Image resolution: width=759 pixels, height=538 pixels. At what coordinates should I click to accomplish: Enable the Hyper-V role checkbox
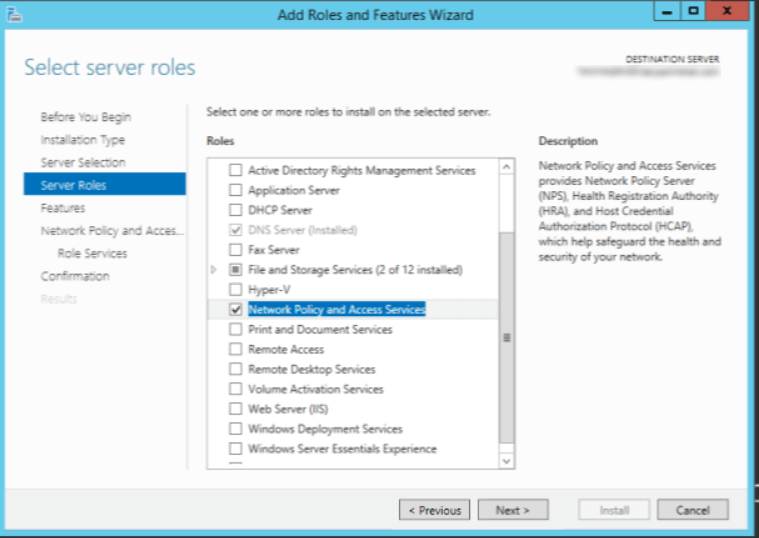point(236,290)
